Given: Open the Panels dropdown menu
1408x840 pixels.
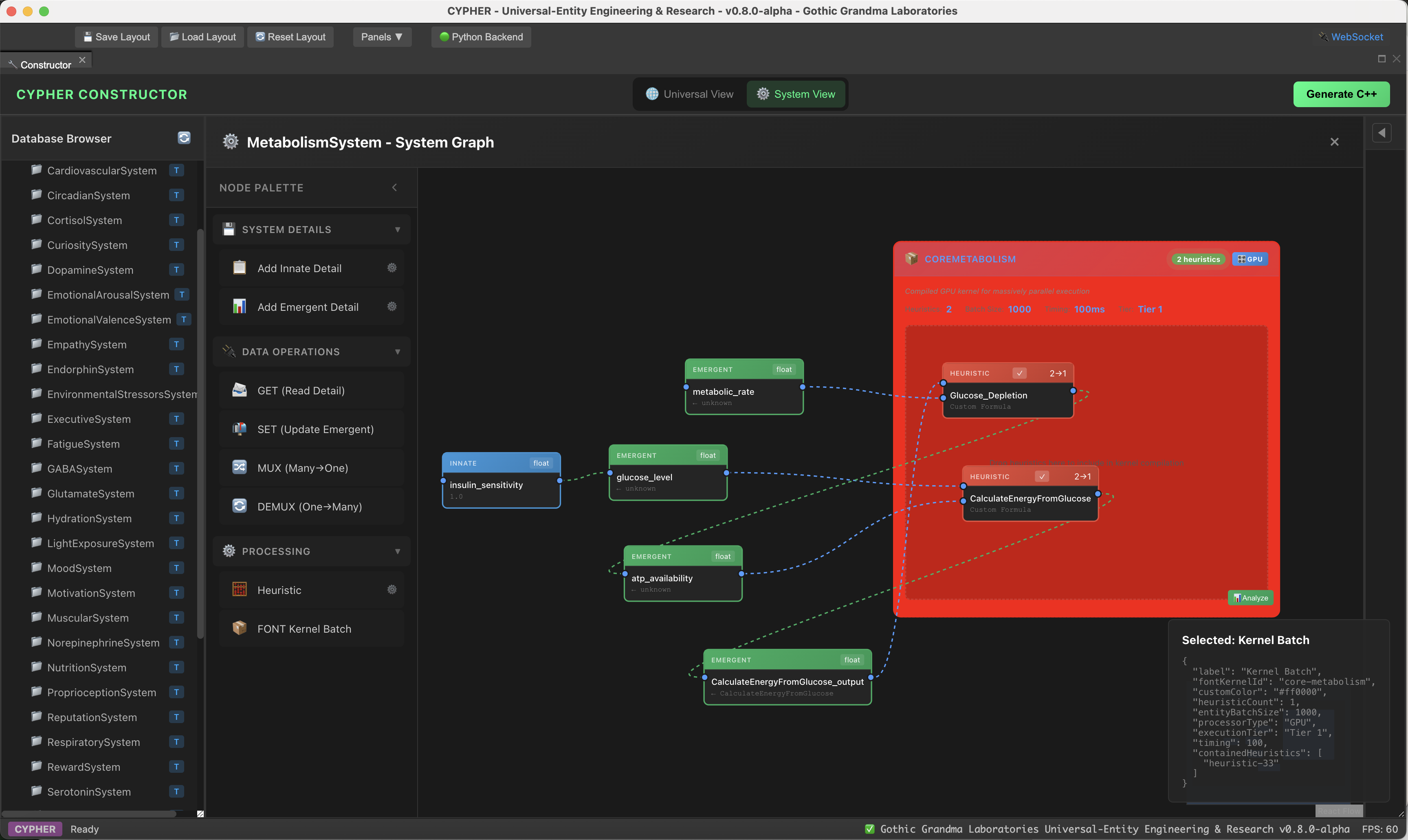Looking at the screenshot, I should tap(381, 37).
